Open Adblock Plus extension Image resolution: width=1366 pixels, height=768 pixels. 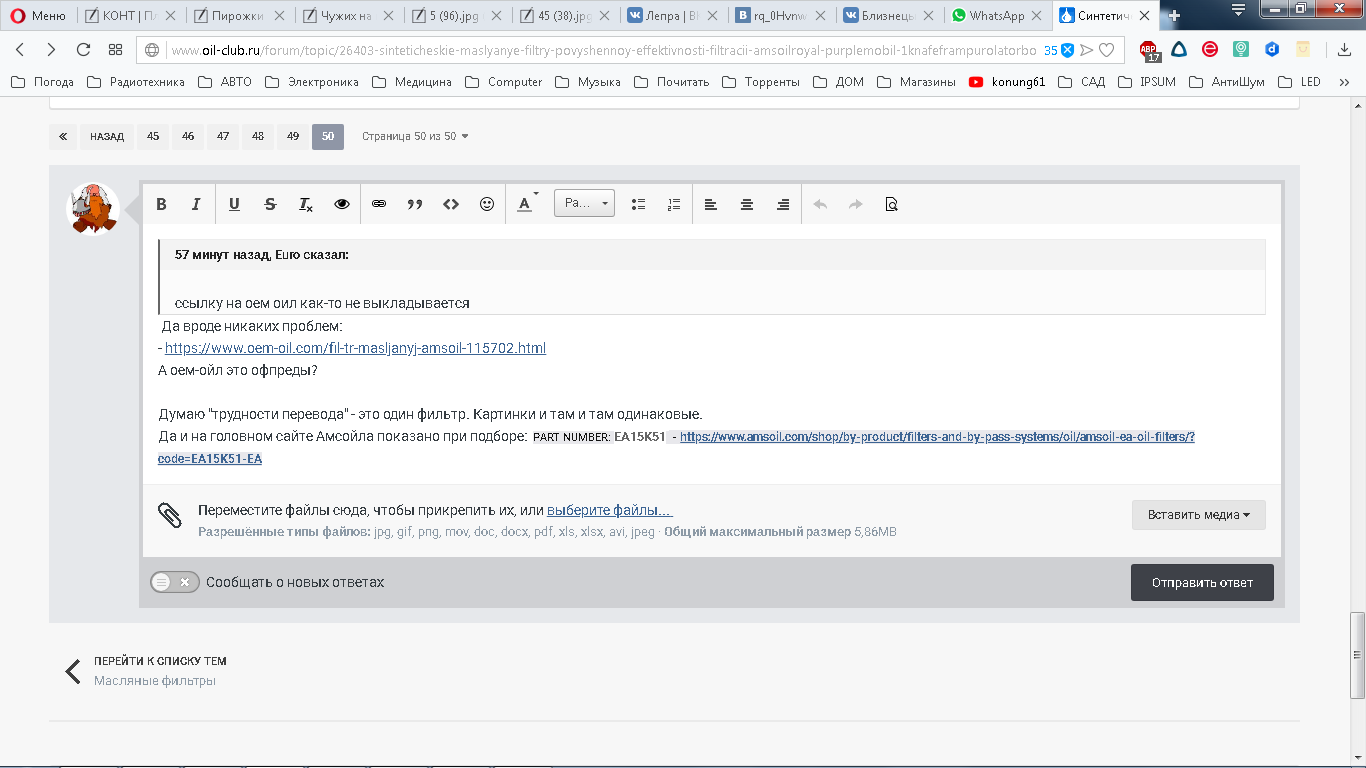pos(1149,50)
